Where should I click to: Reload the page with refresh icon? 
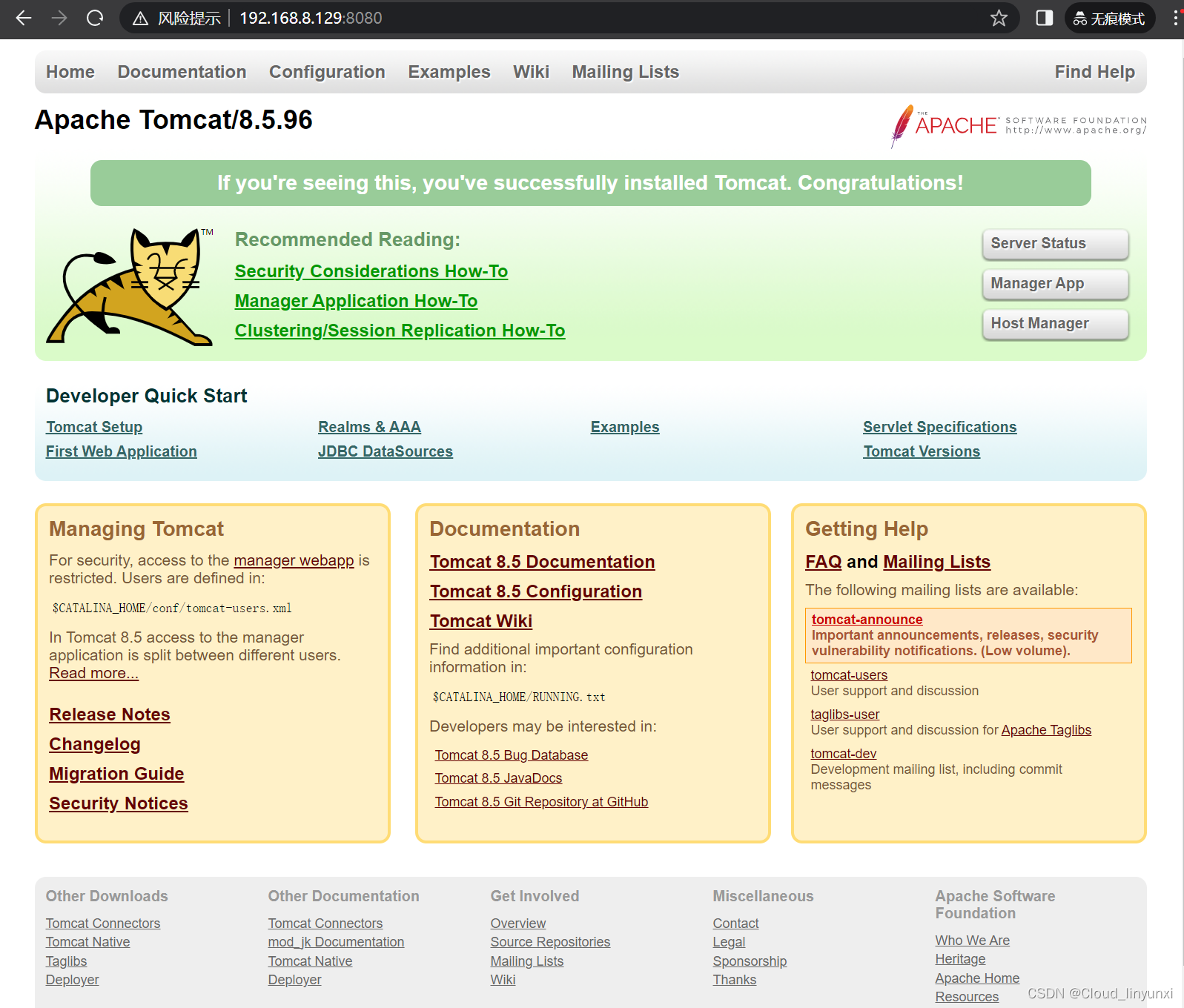(95, 18)
